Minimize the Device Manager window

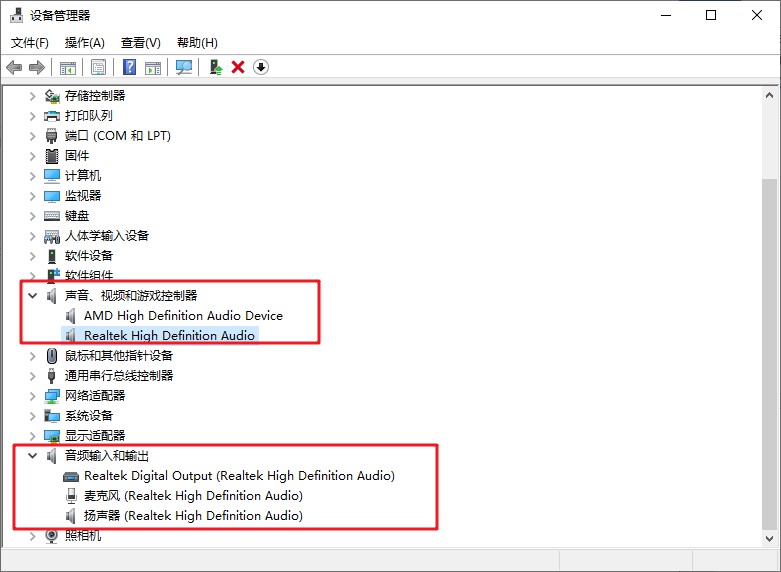click(666, 15)
